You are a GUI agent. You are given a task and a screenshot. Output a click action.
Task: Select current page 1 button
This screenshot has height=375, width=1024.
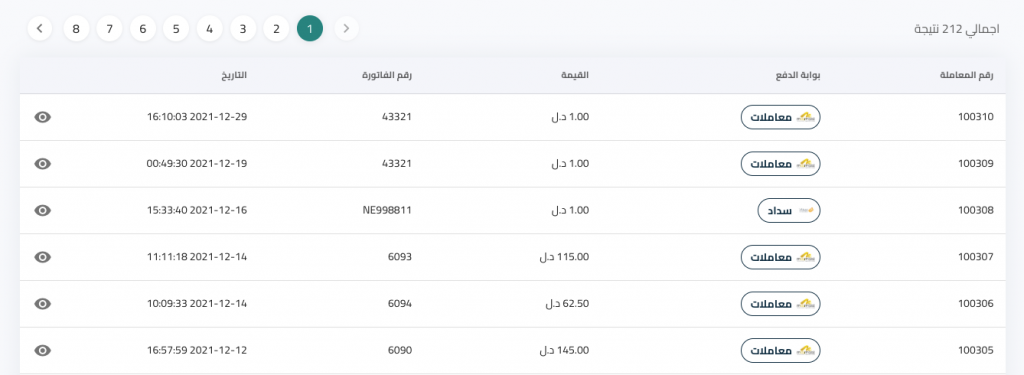pyautogui.click(x=310, y=29)
